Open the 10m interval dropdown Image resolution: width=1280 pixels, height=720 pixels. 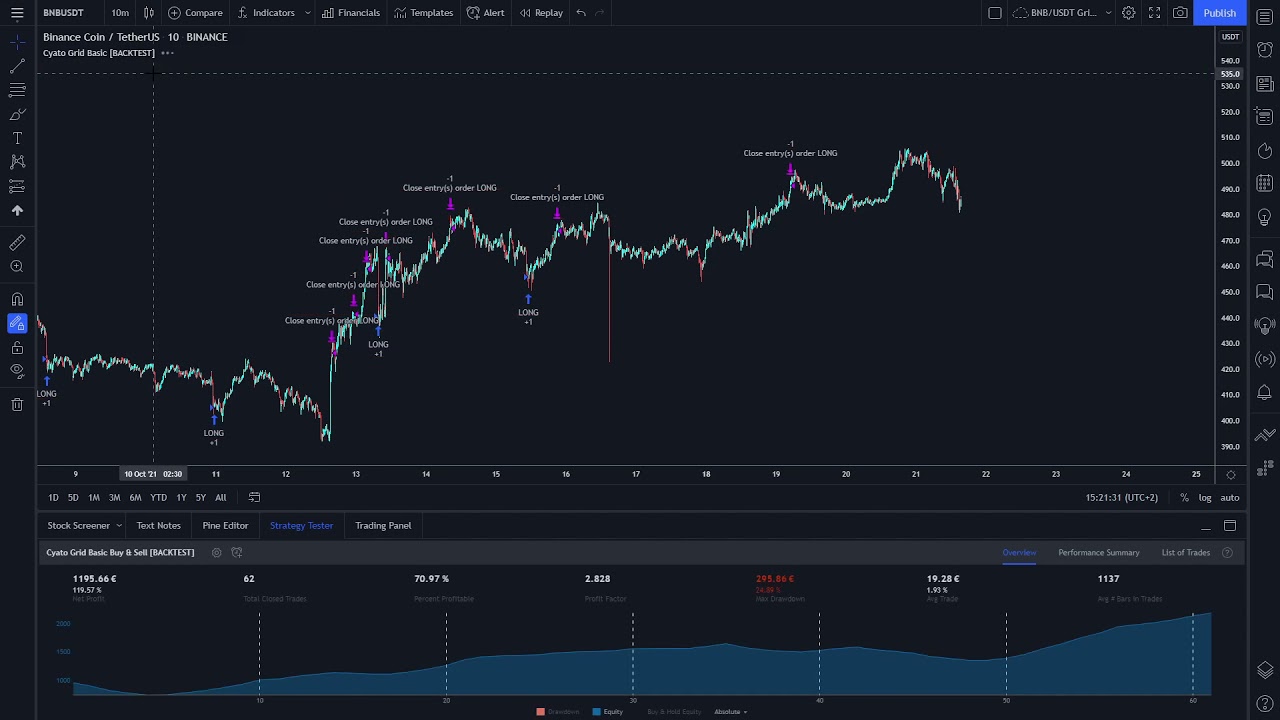pos(120,13)
